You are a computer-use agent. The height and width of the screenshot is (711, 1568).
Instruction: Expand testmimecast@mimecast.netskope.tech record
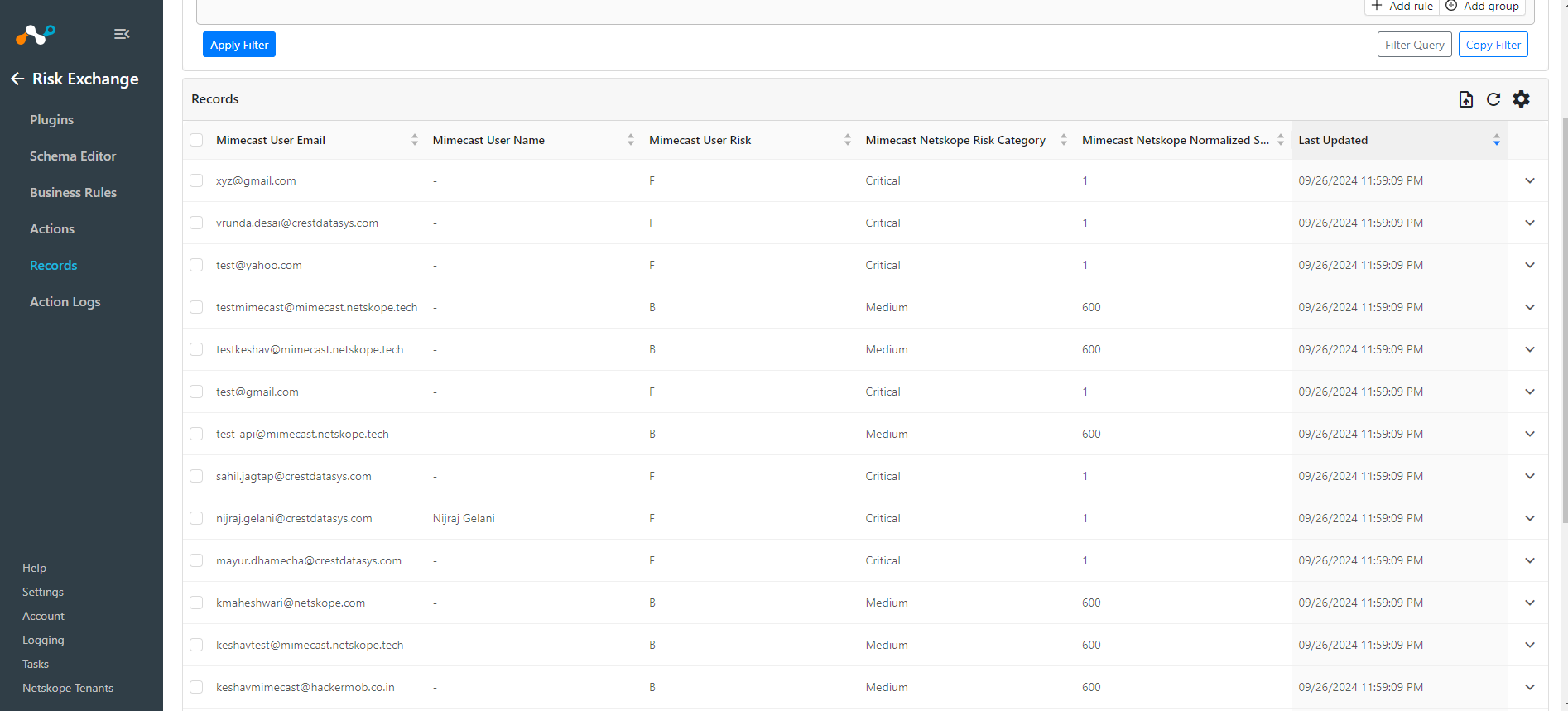[x=1530, y=307]
